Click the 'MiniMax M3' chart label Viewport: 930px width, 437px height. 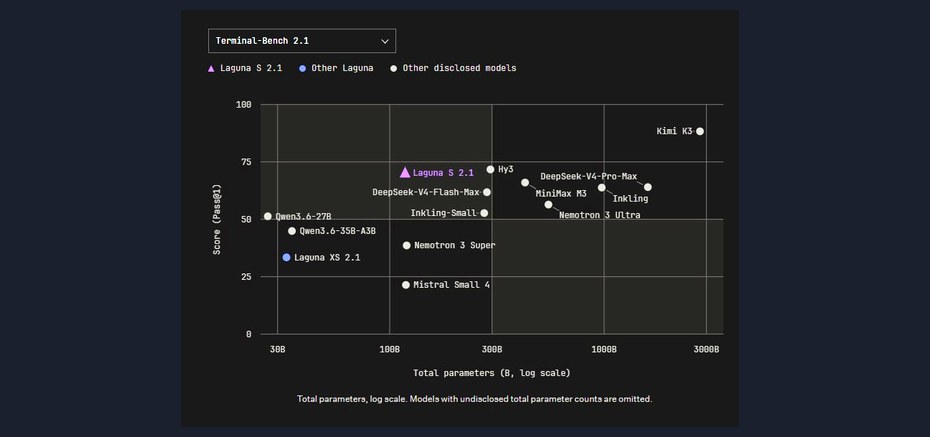pos(561,194)
